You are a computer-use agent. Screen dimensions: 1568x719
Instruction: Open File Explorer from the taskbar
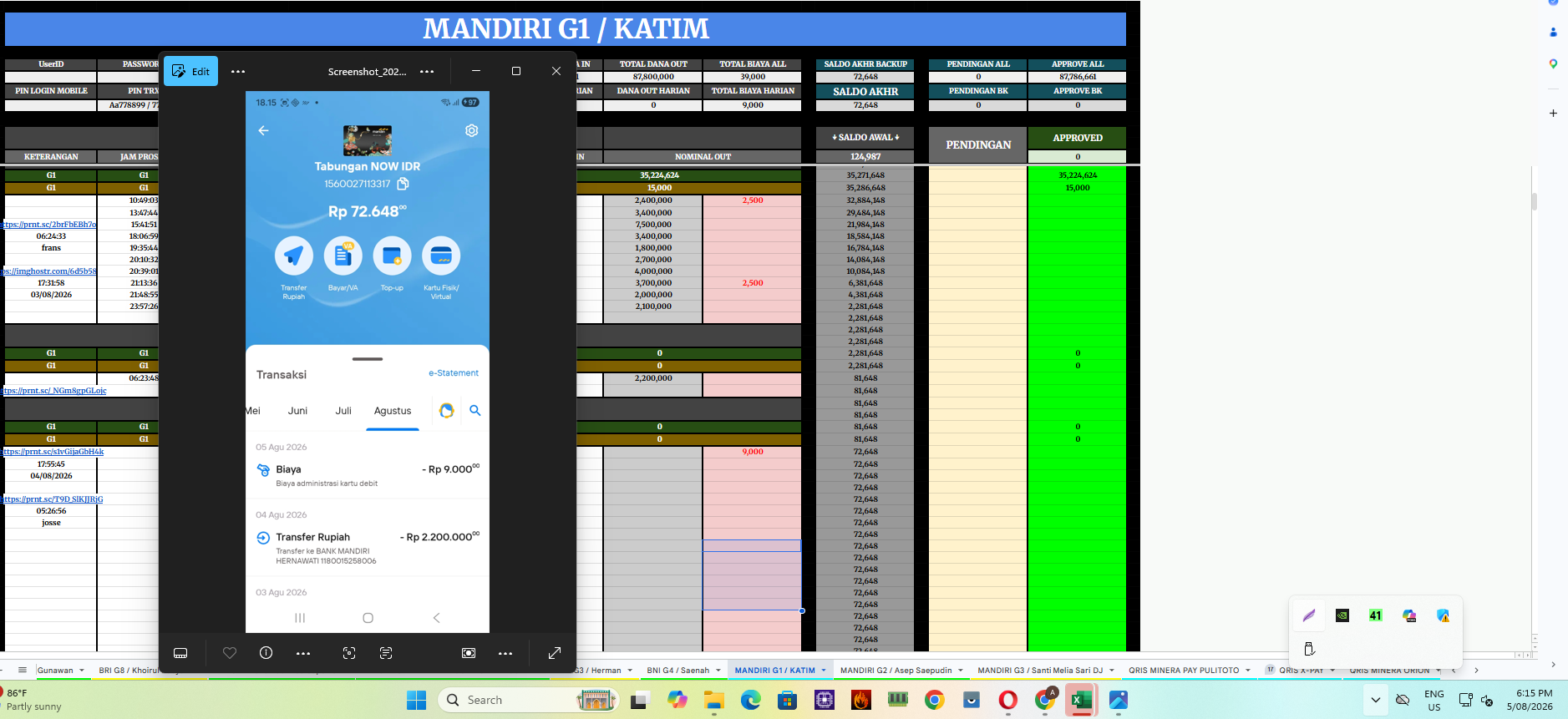(713, 700)
